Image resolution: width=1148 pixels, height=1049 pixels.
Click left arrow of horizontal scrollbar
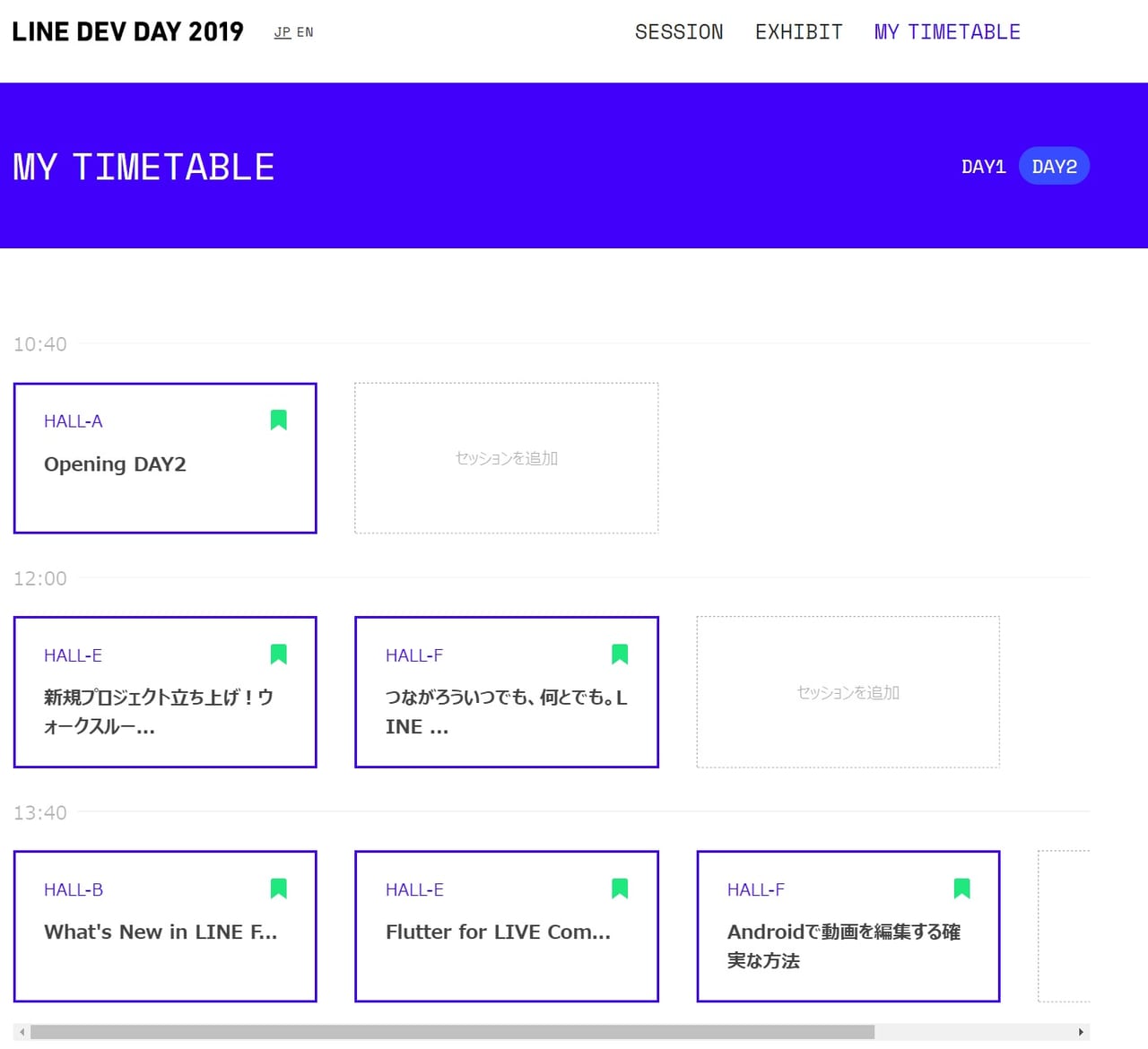[x=22, y=1032]
